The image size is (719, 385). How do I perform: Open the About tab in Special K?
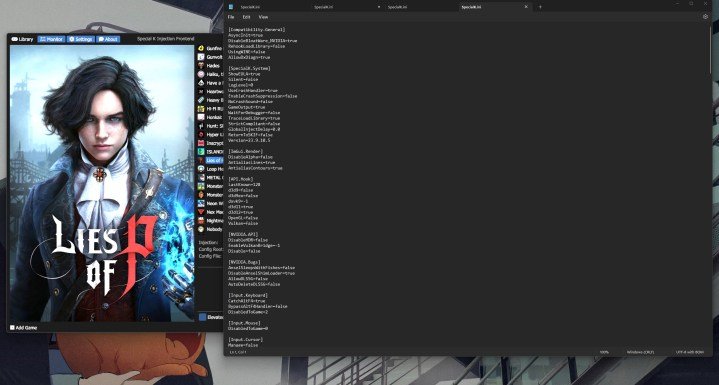[x=108, y=39]
